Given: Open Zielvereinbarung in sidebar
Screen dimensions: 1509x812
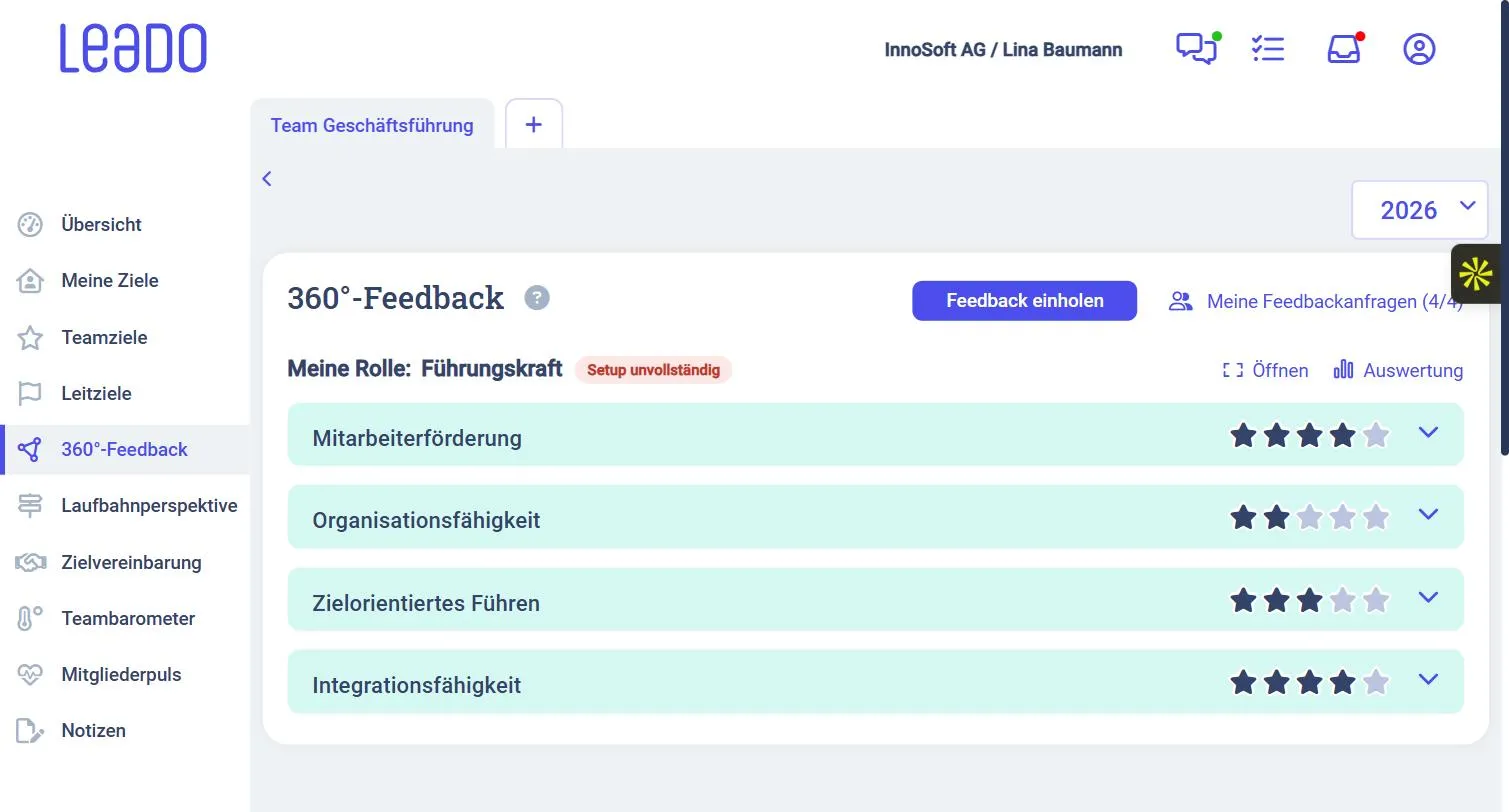Looking at the screenshot, I should pyautogui.click(x=125, y=562).
